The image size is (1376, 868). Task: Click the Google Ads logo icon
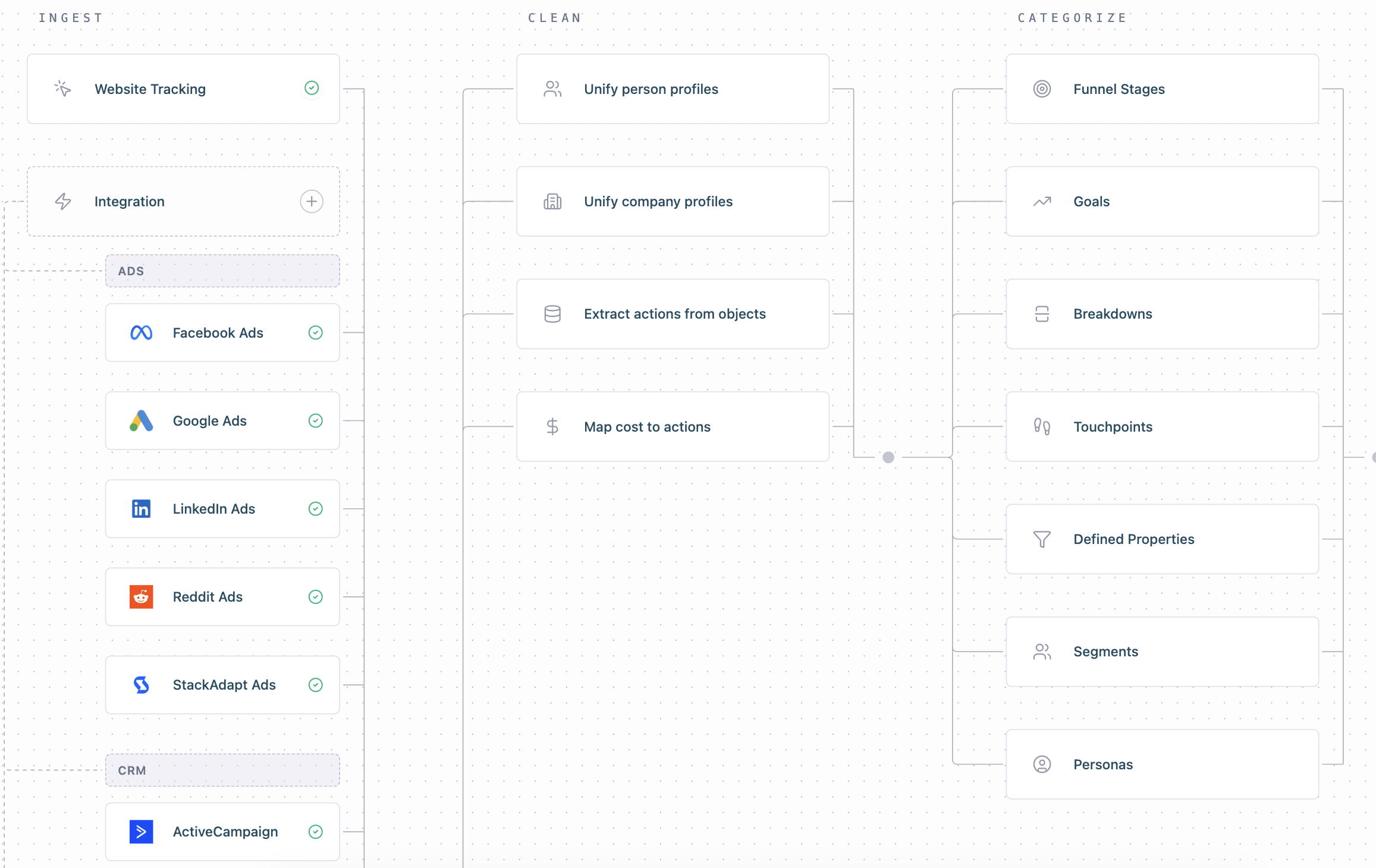coord(141,421)
